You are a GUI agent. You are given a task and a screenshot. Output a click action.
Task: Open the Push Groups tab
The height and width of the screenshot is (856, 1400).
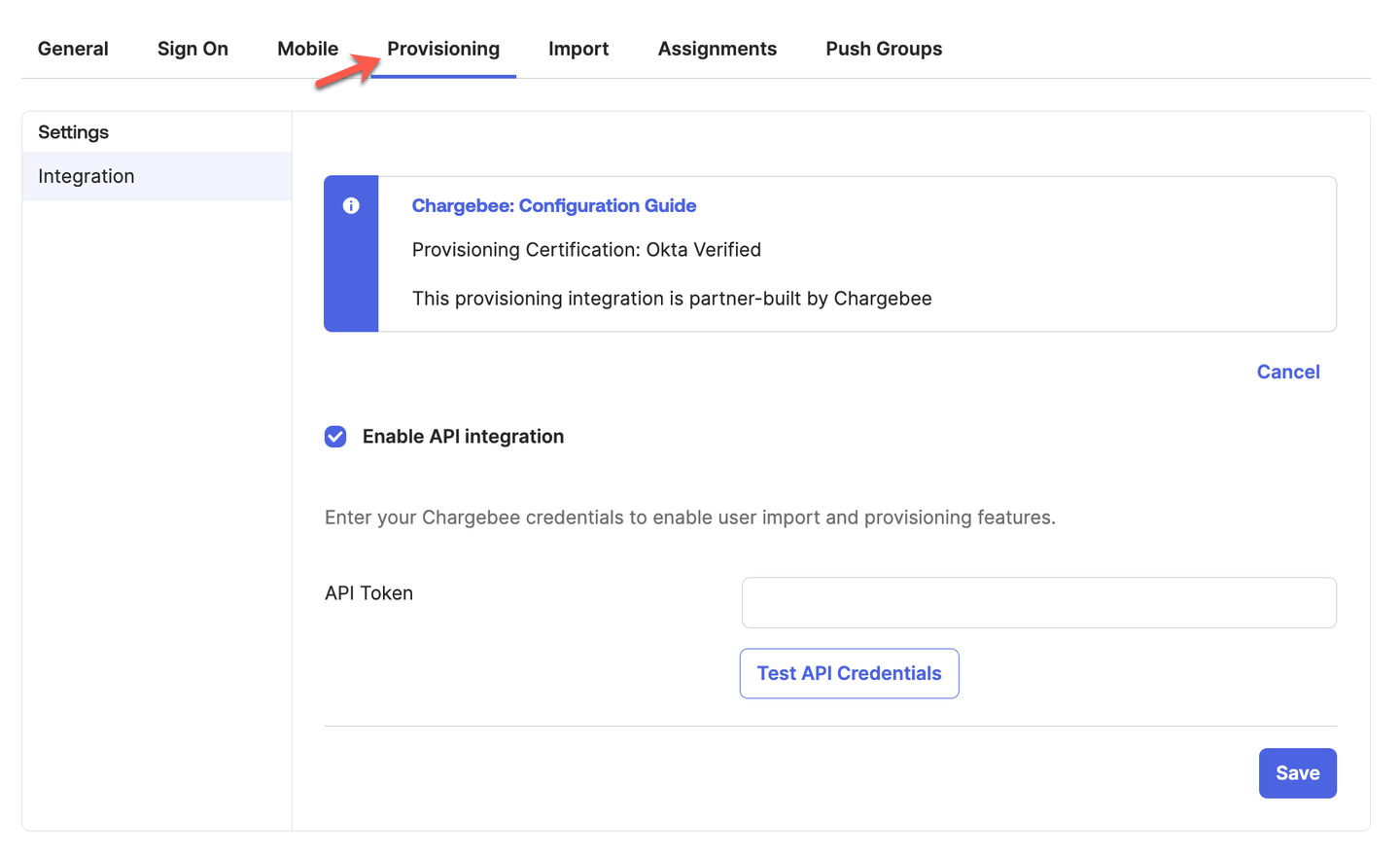884,49
